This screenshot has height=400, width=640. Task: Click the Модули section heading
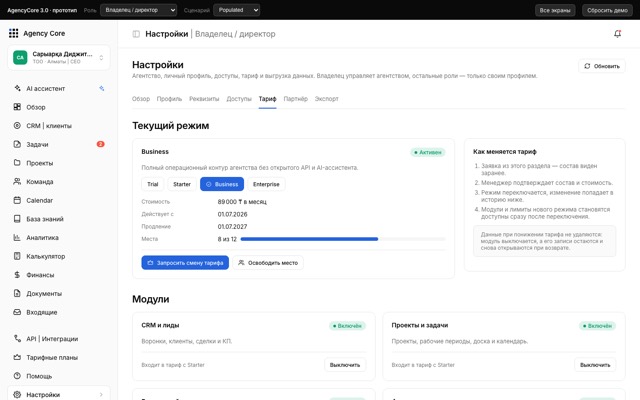[151, 299]
